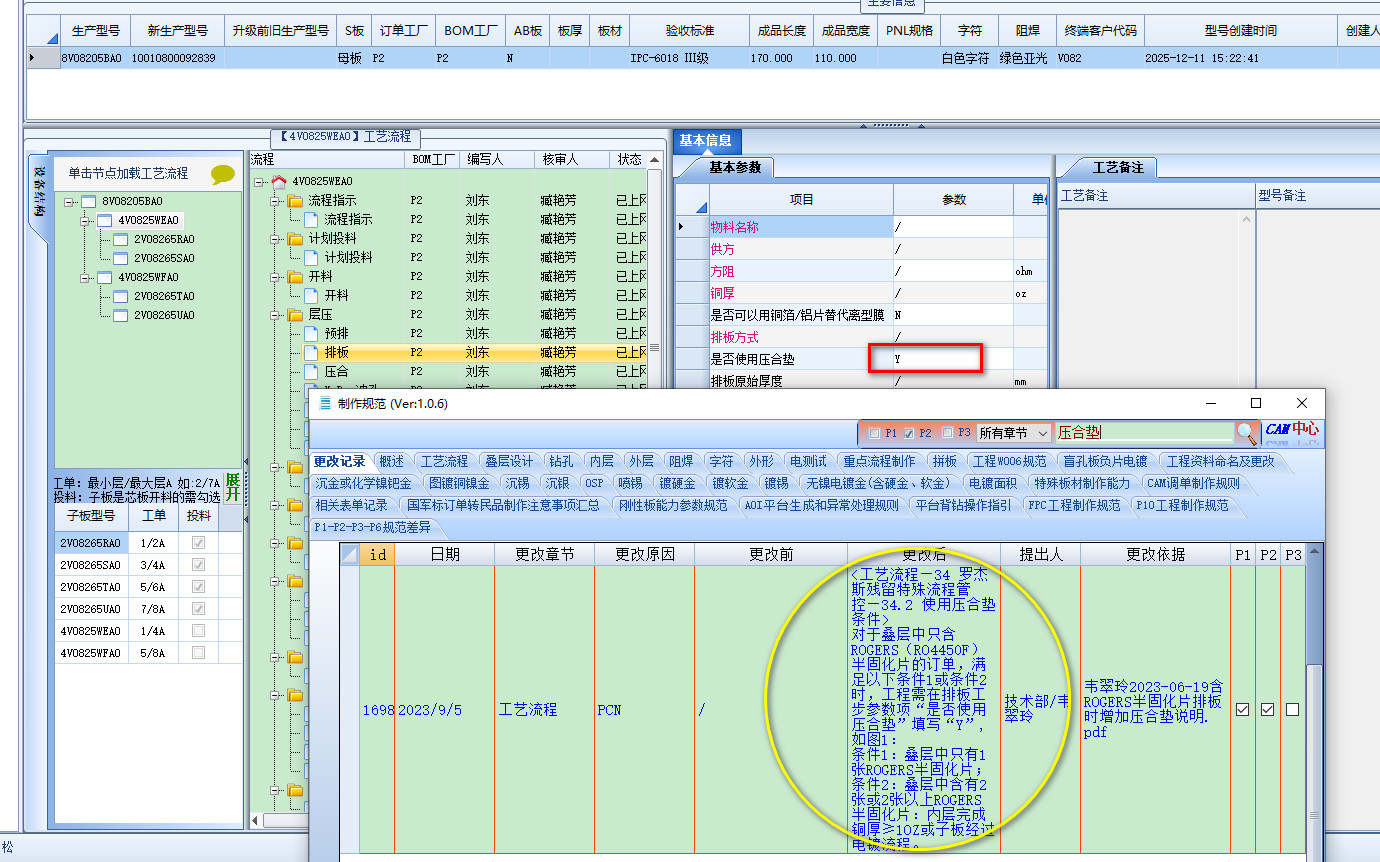Maximize the 制作规范 window

(1256, 403)
